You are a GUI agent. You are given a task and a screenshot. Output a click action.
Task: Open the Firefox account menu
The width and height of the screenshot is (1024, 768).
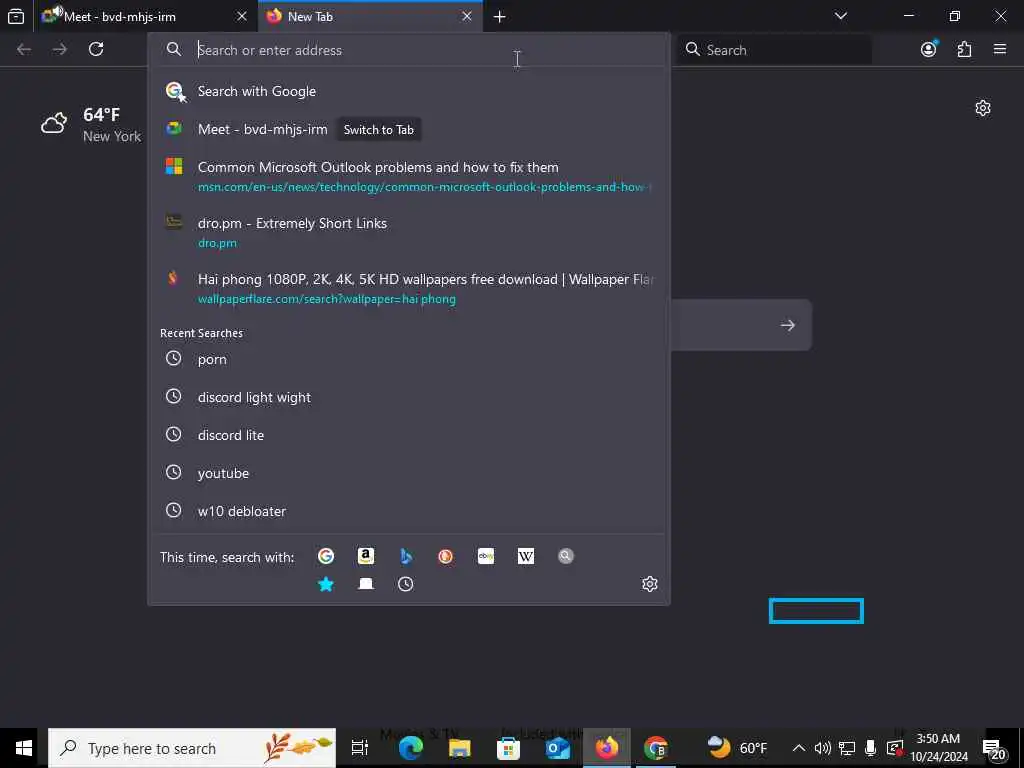pos(929,49)
